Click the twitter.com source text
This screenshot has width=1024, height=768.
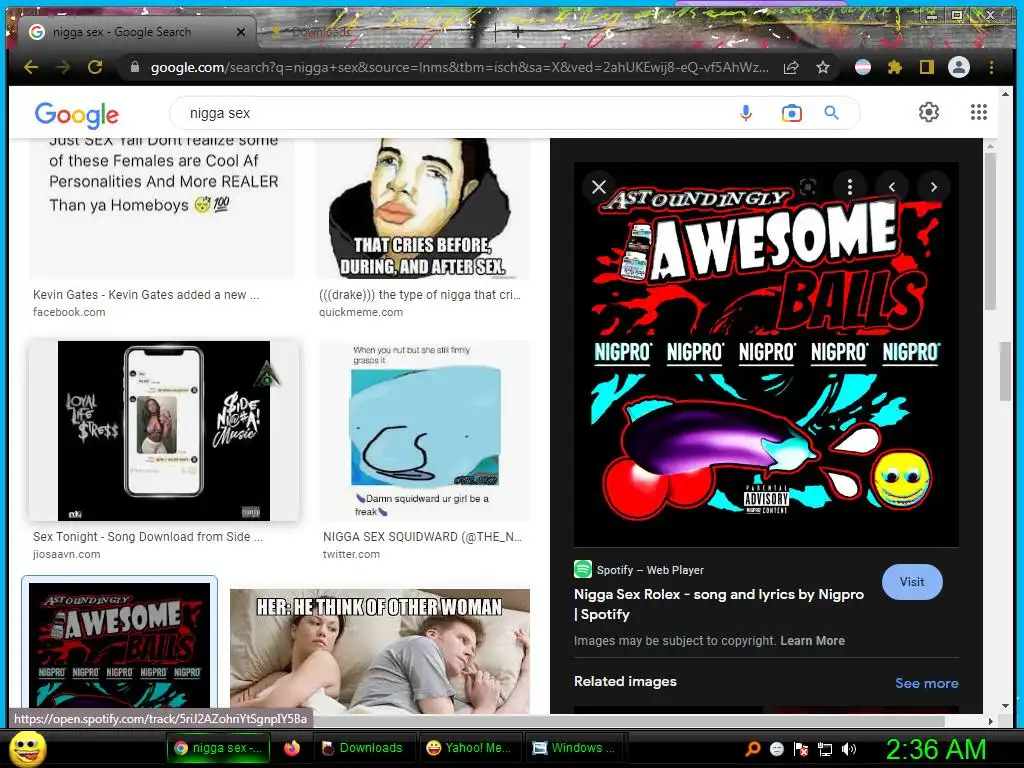tap(351, 554)
